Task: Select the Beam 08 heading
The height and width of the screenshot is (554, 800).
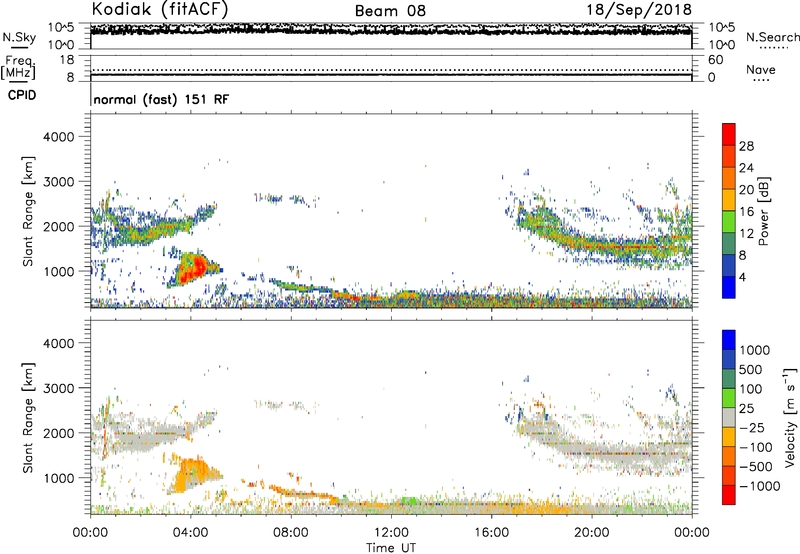Action: 390,11
